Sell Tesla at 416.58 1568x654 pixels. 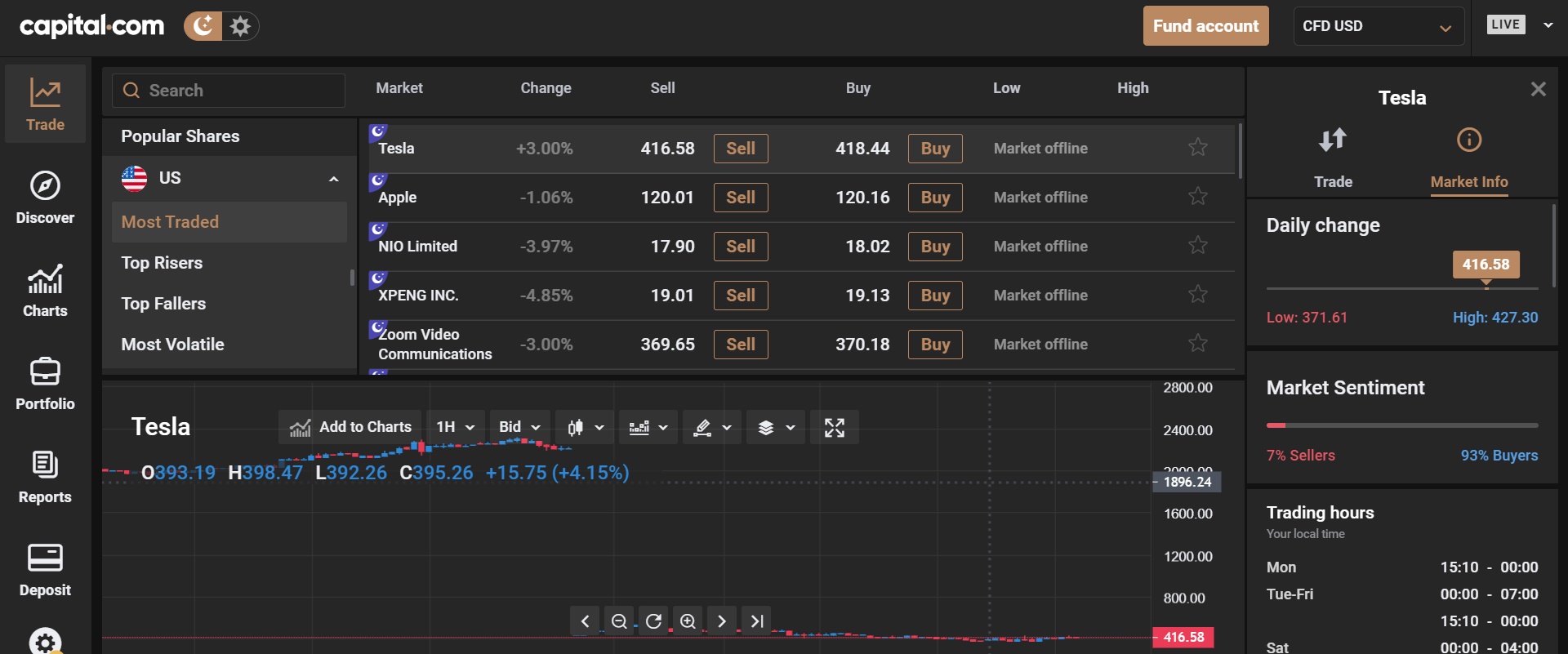click(x=741, y=149)
